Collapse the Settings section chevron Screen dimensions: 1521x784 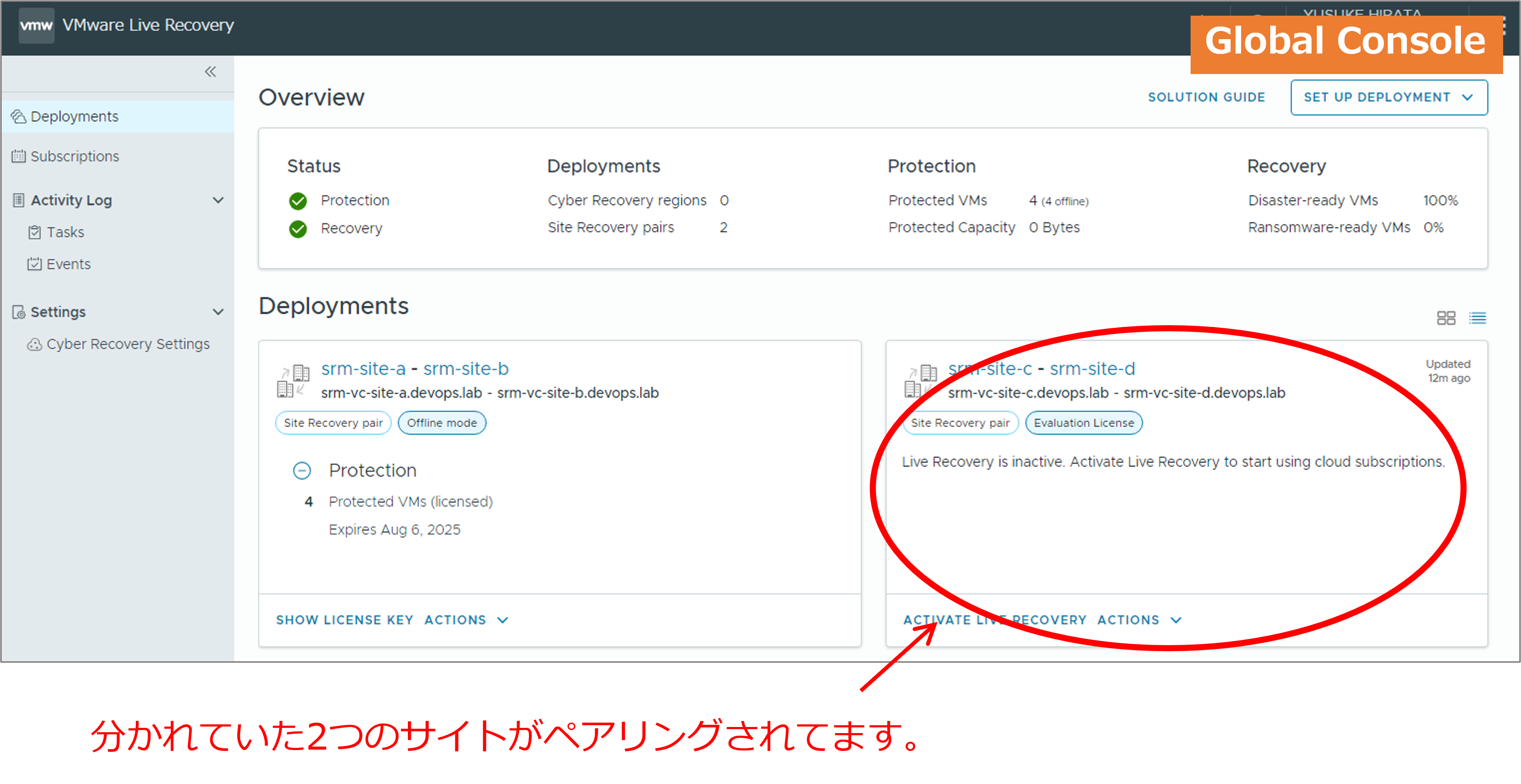[218, 312]
